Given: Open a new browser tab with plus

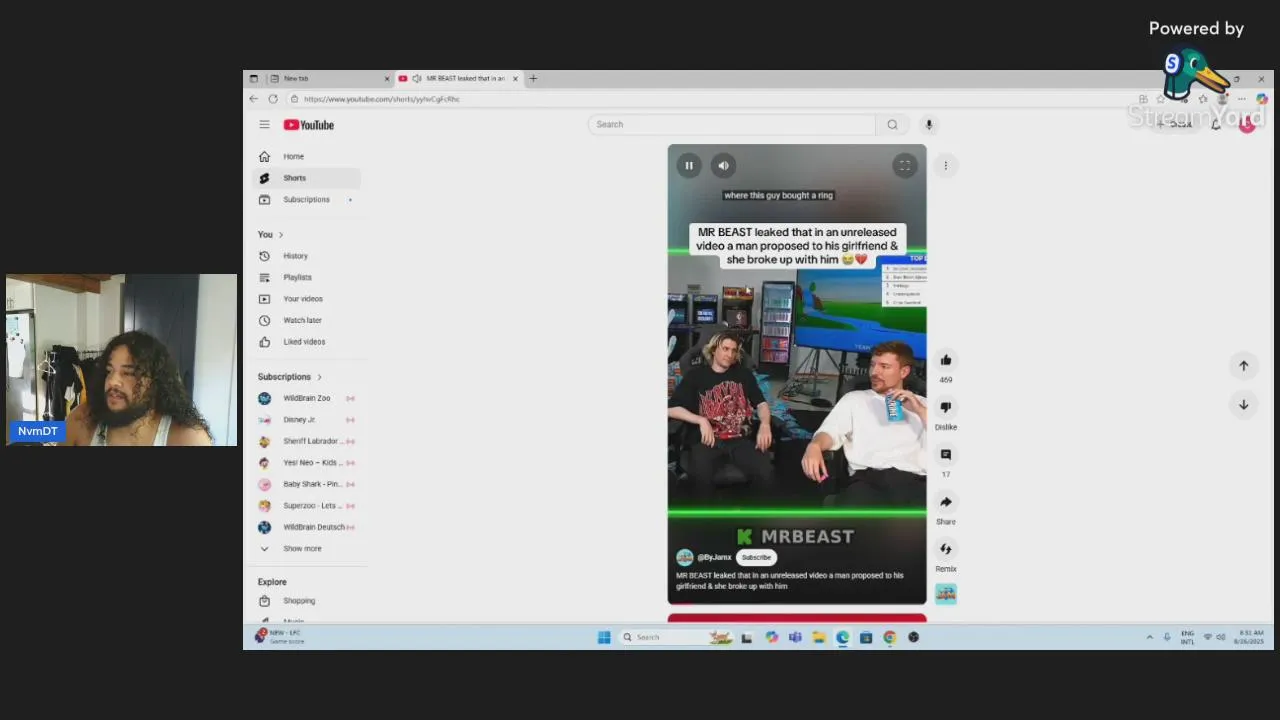Looking at the screenshot, I should [x=533, y=79].
